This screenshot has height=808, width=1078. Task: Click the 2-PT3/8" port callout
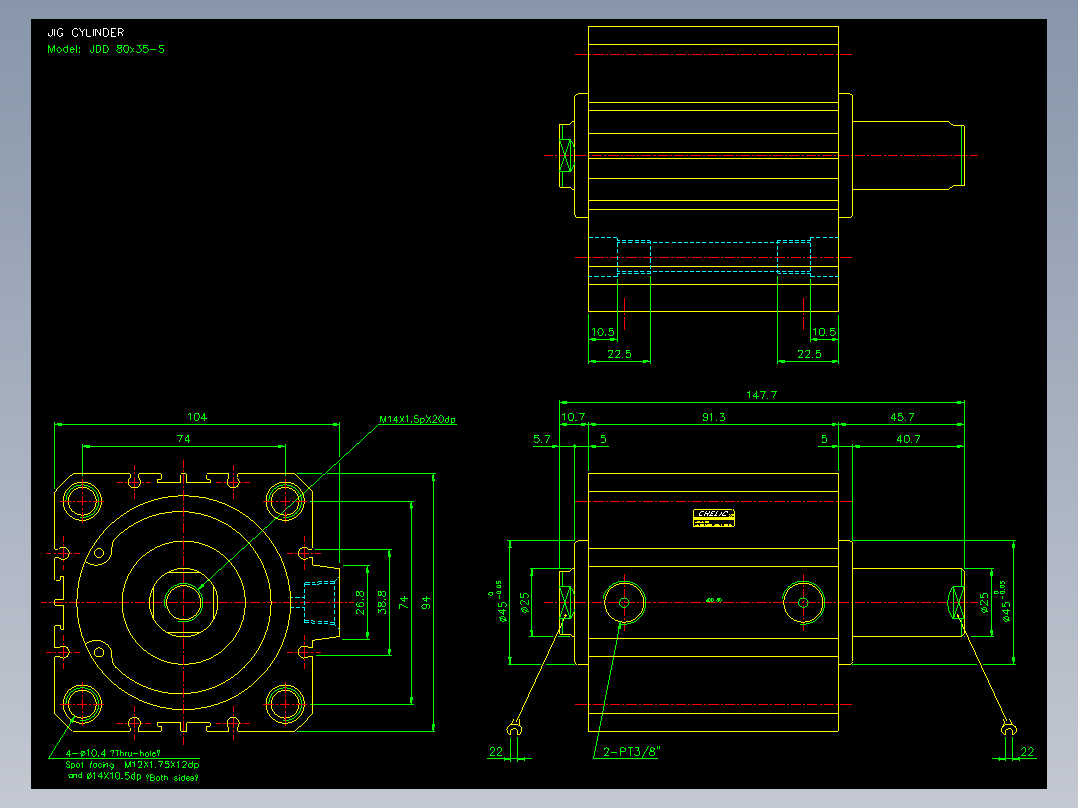(631, 752)
